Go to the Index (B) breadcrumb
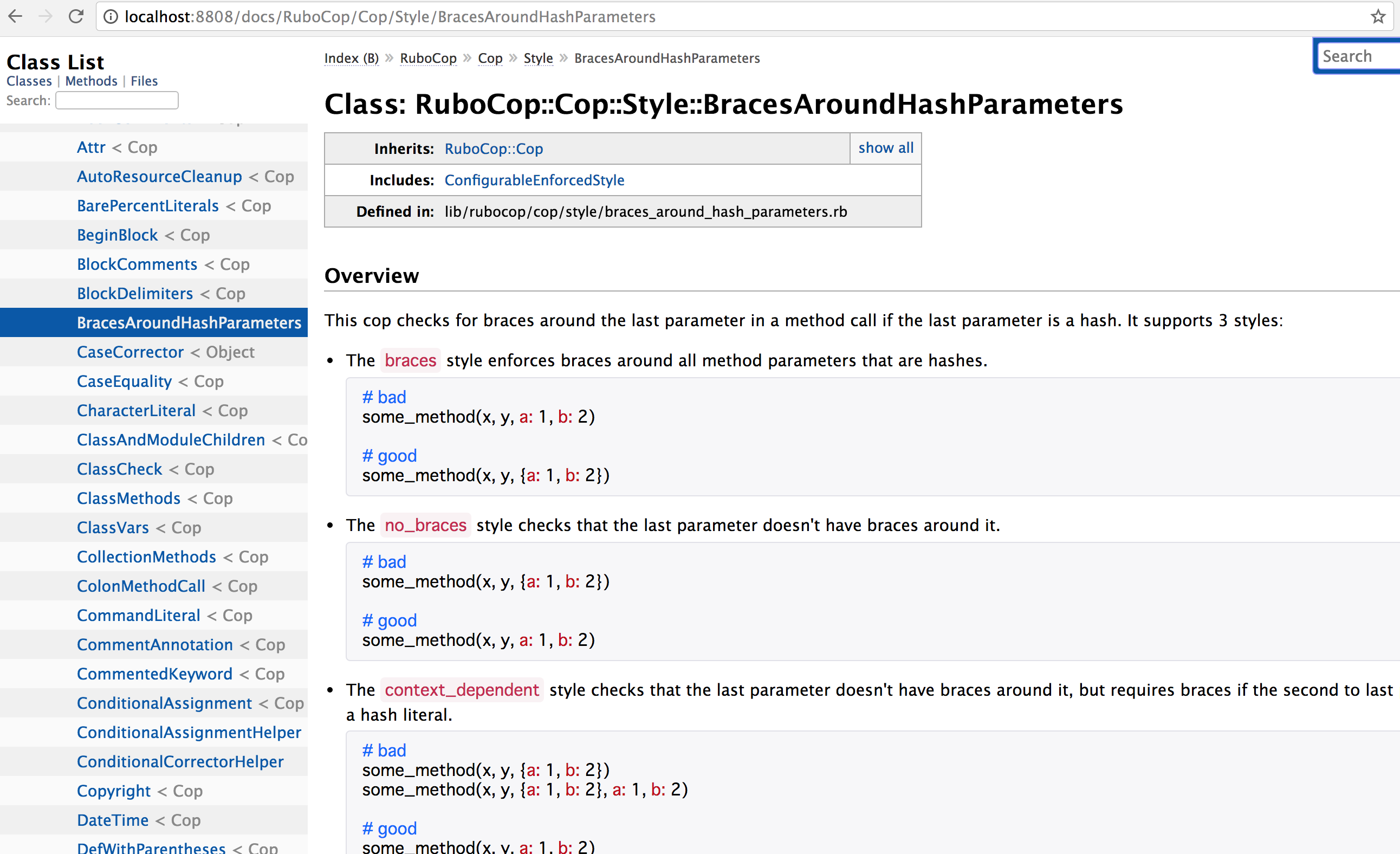Viewport: 1400px width, 854px height. click(351, 59)
